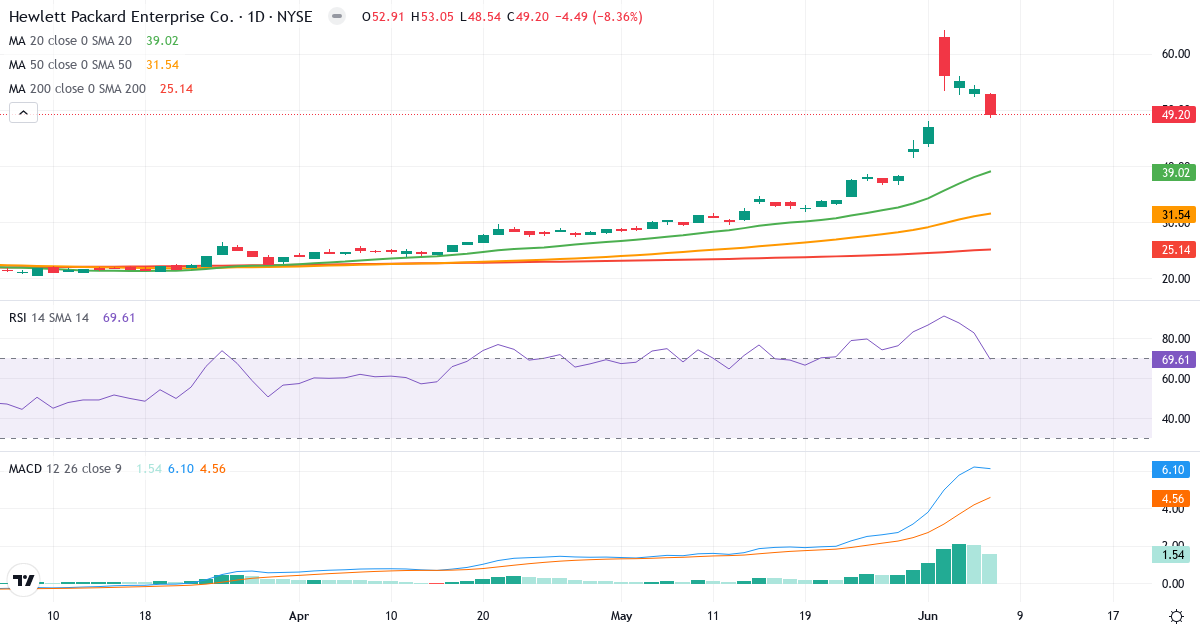Click the last red candle near 49.20
Image resolution: width=1200 pixels, height=630 pixels.
(990, 105)
